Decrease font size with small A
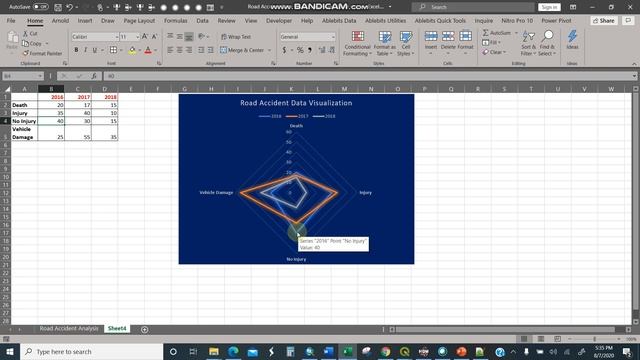The height and width of the screenshot is (360, 640). point(154,37)
